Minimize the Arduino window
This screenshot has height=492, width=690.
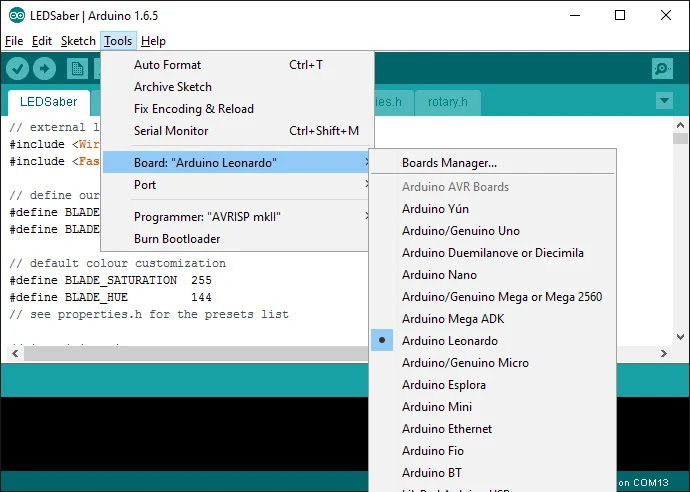pos(575,15)
